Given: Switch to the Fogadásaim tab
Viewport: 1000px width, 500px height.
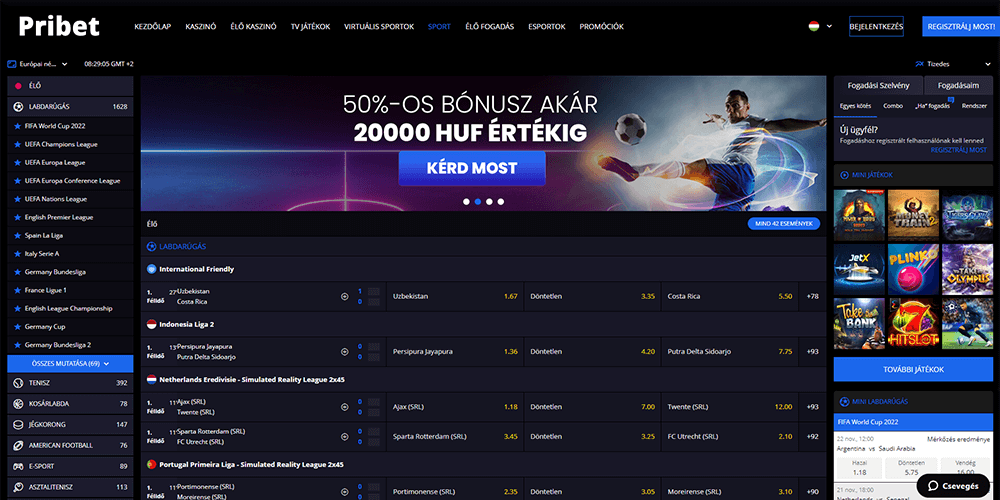Looking at the screenshot, I should click(958, 85).
